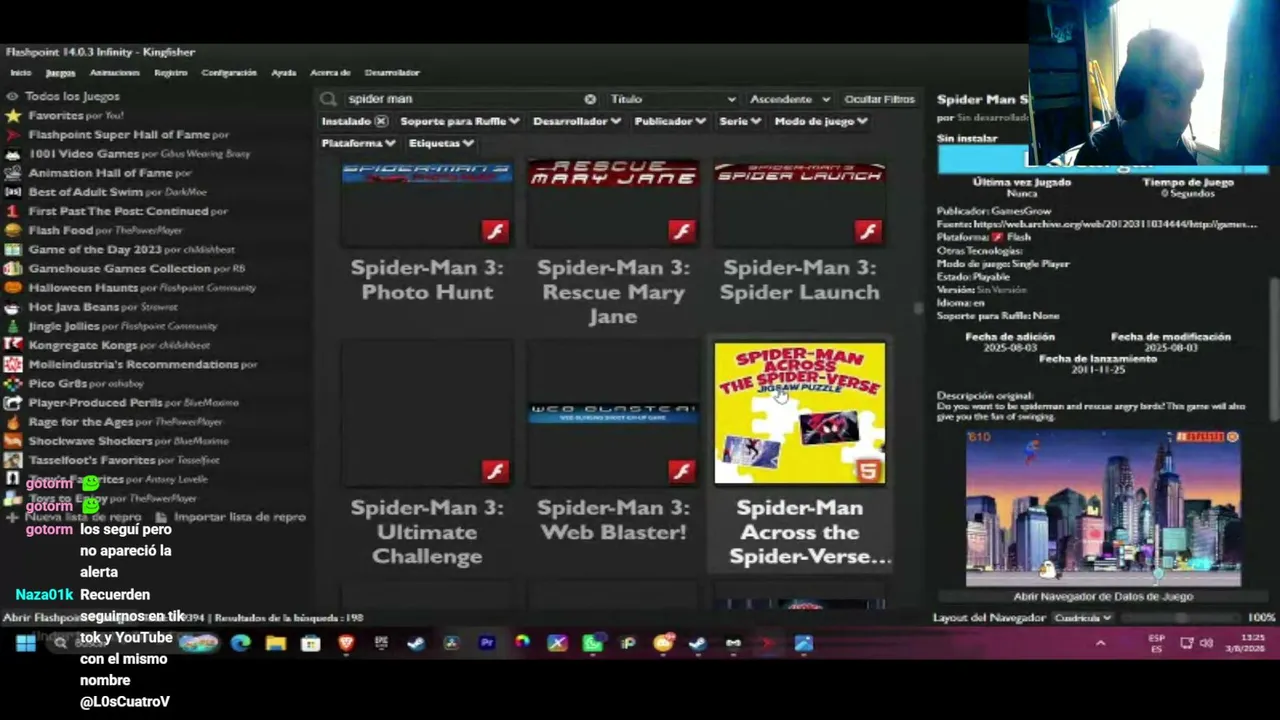Open the Halloween Haunts pumpkin icon

(13, 288)
